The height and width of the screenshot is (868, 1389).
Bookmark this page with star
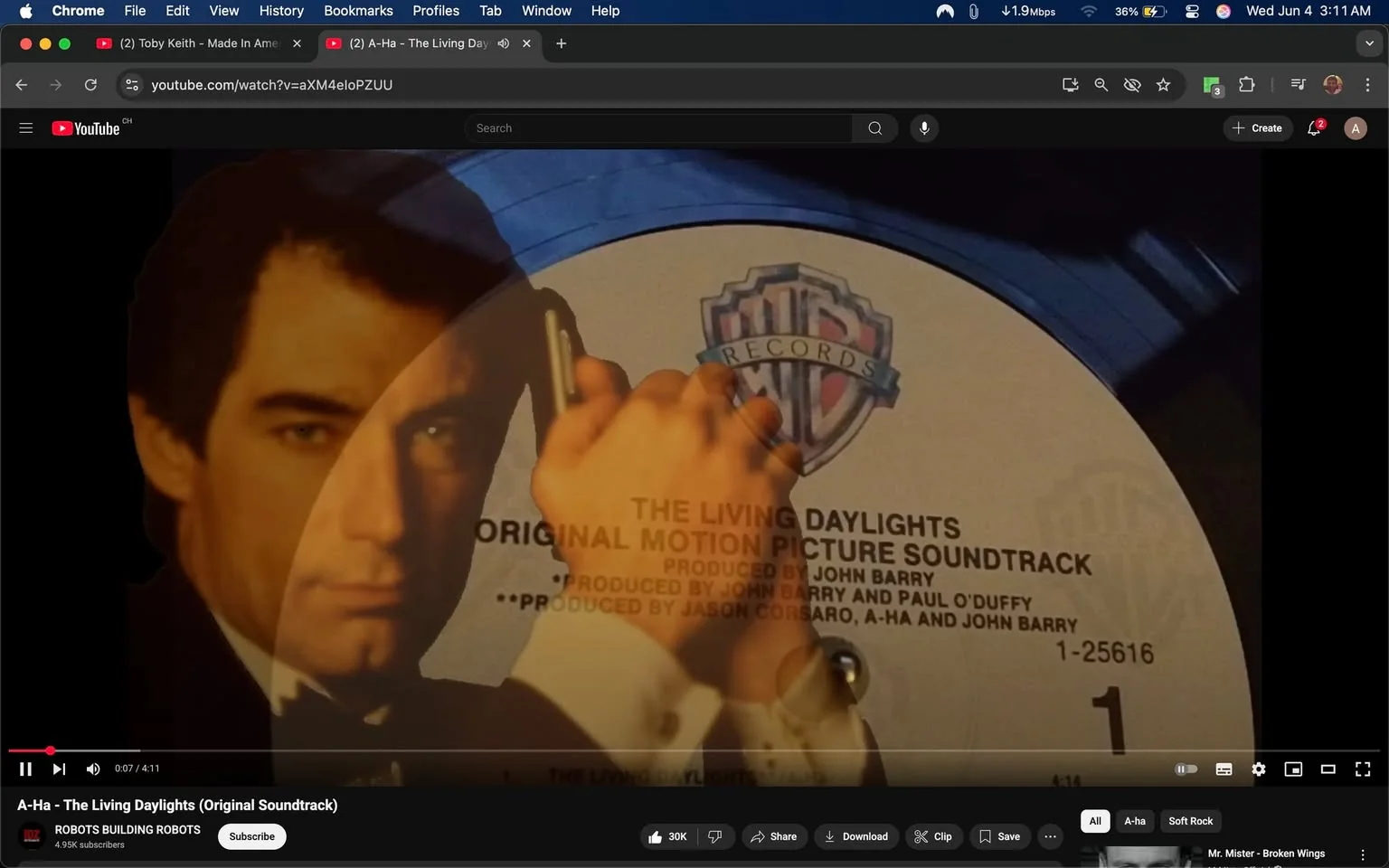(x=1163, y=85)
